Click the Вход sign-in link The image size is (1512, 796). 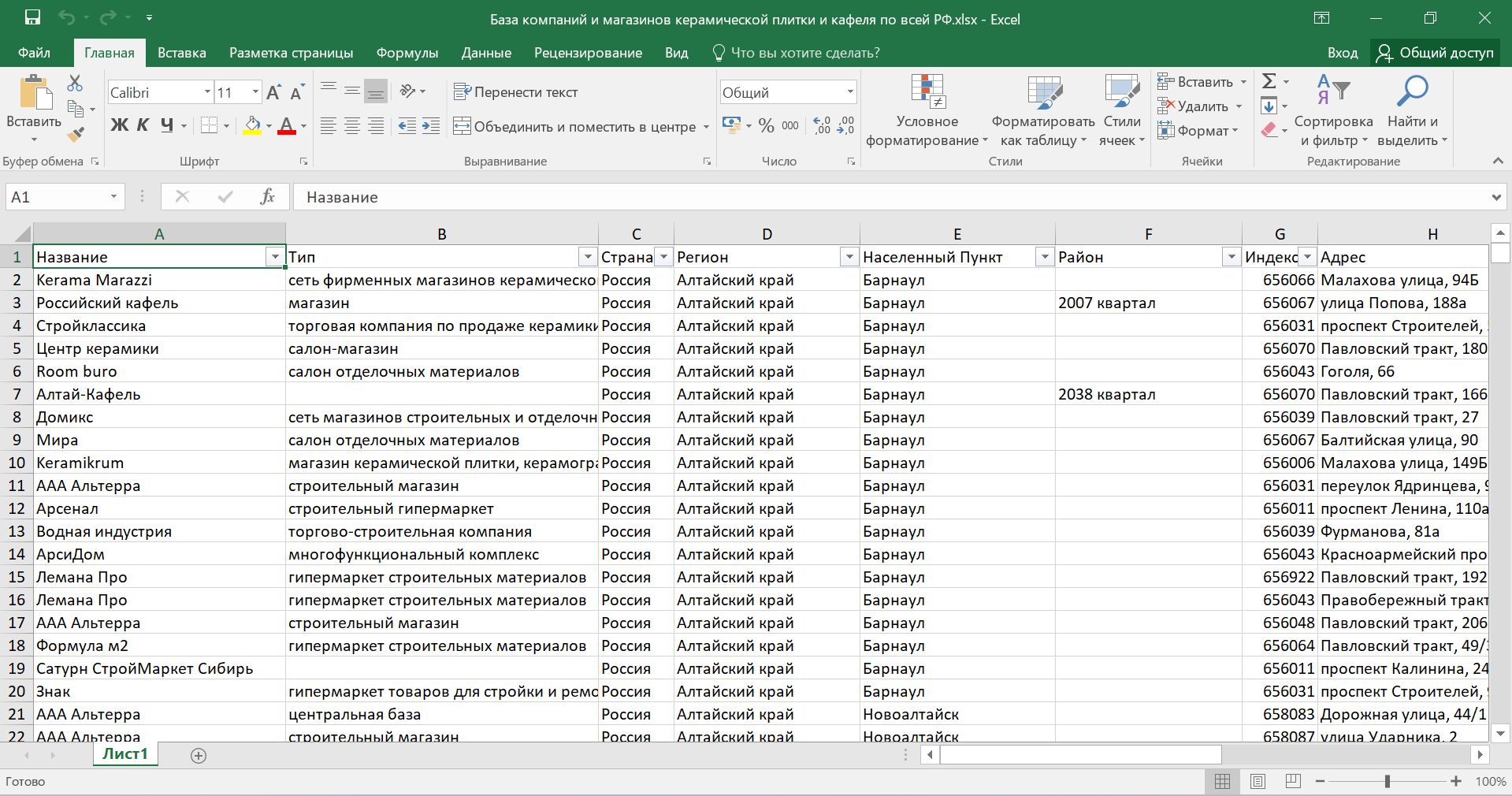[x=1342, y=53]
